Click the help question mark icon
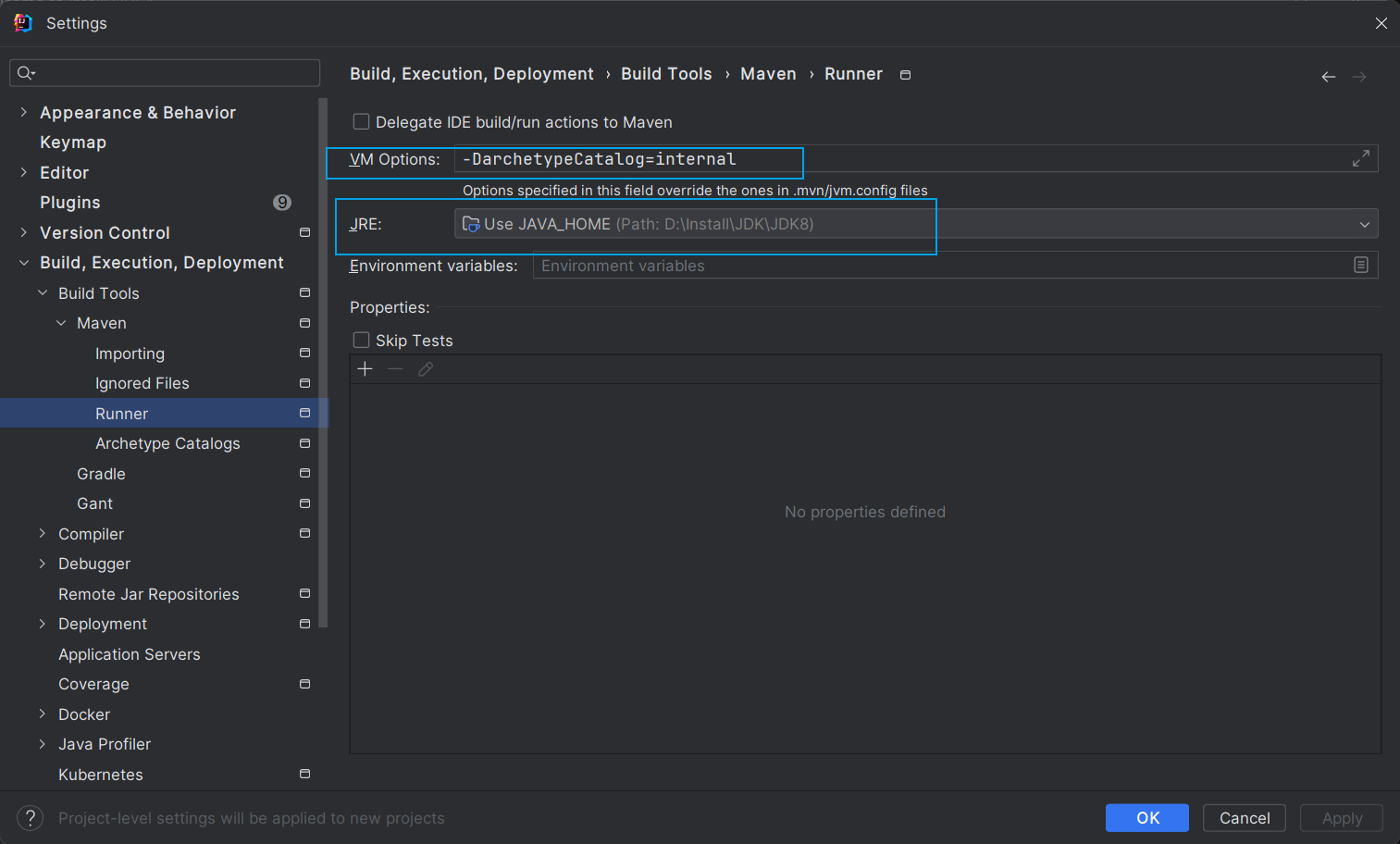The height and width of the screenshot is (844, 1400). tap(31, 817)
